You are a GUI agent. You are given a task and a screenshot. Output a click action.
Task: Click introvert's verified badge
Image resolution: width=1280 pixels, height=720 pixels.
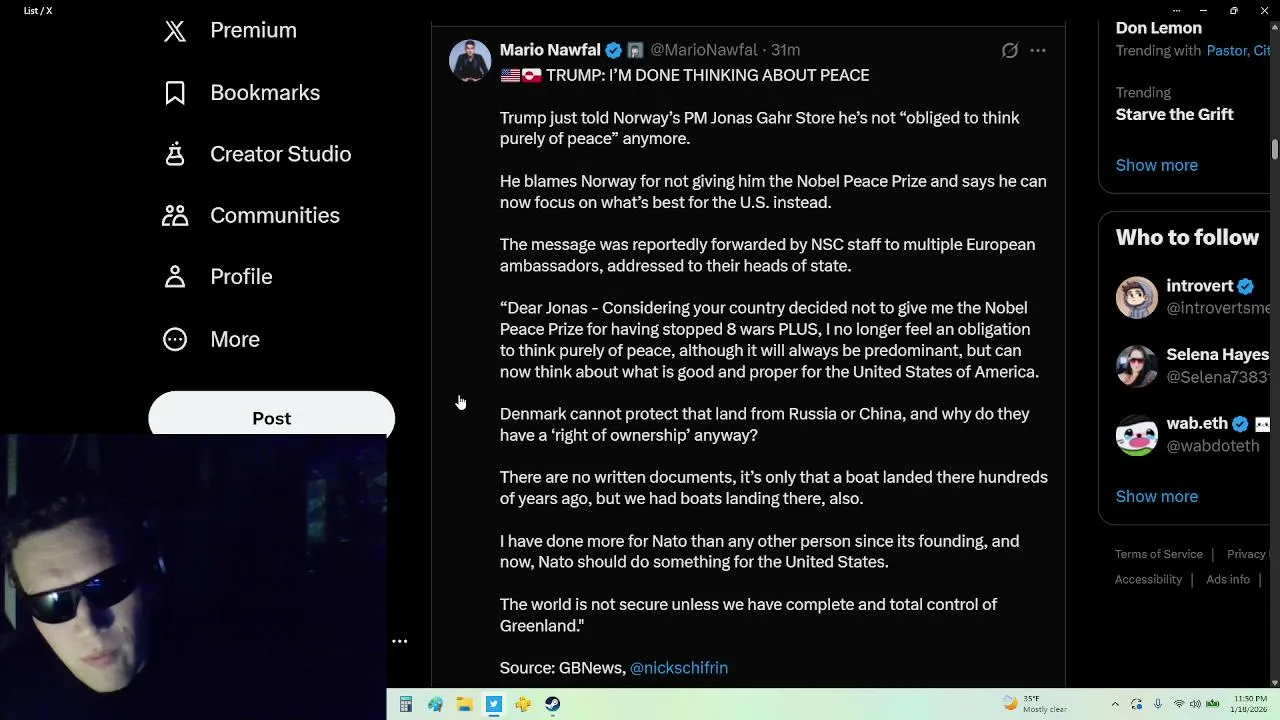point(1245,286)
